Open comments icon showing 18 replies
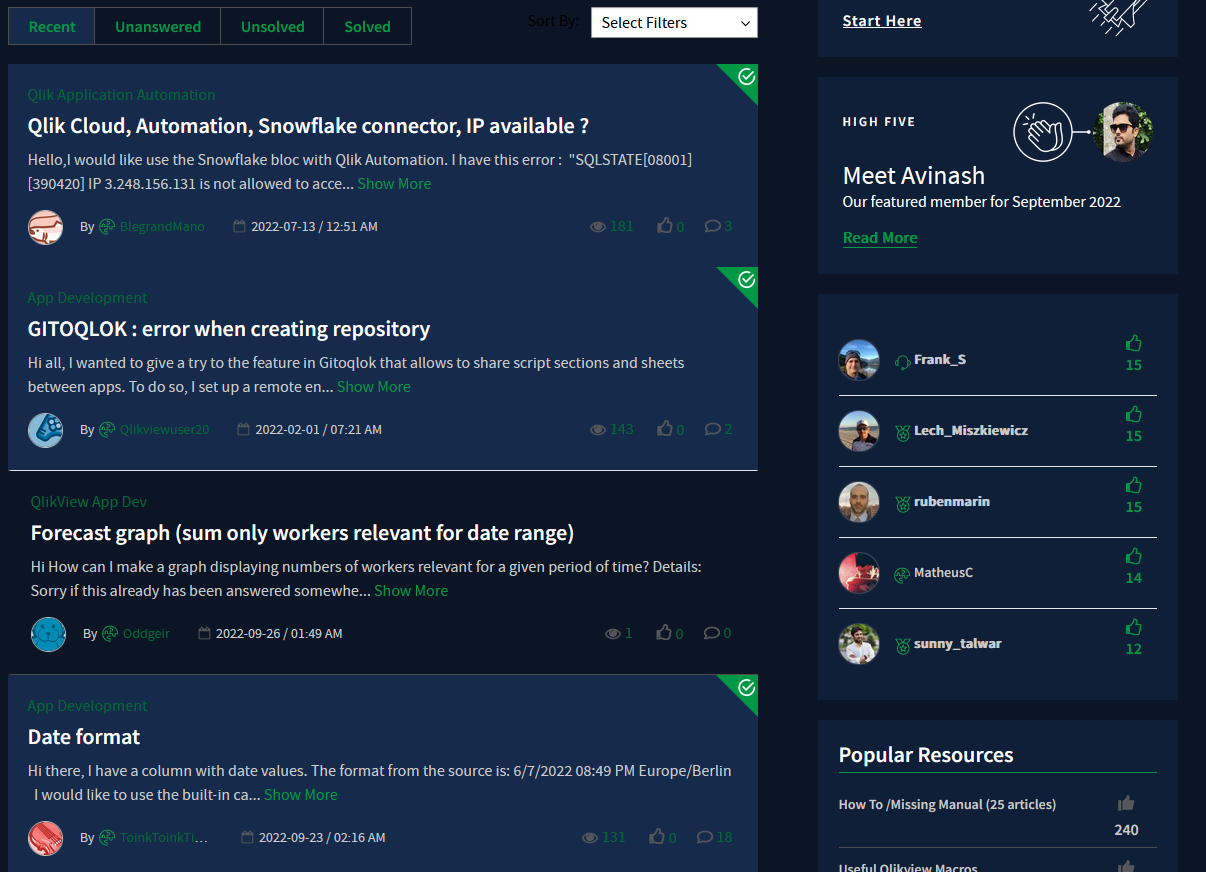 [705, 837]
